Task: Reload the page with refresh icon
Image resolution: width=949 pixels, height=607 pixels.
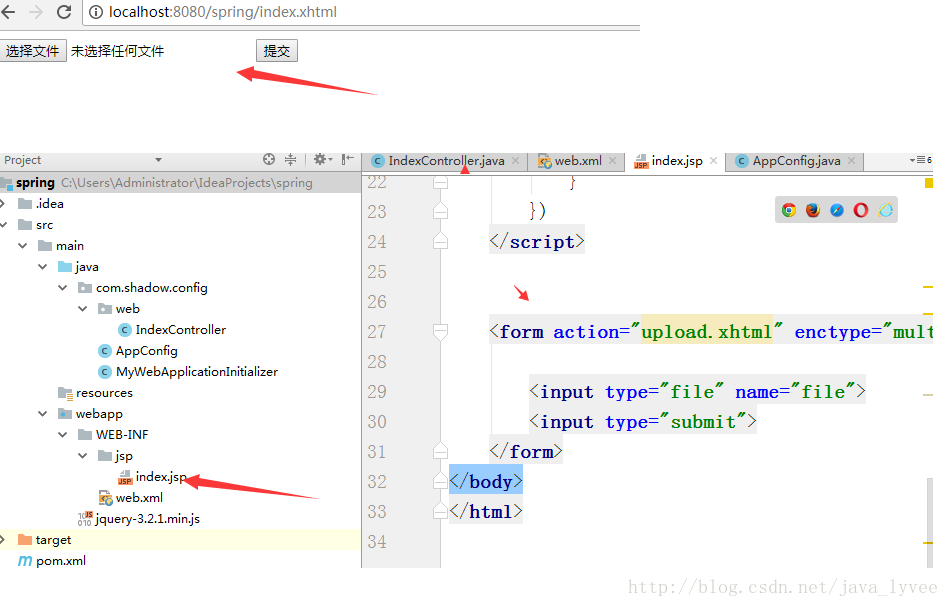Action: [64, 11]
